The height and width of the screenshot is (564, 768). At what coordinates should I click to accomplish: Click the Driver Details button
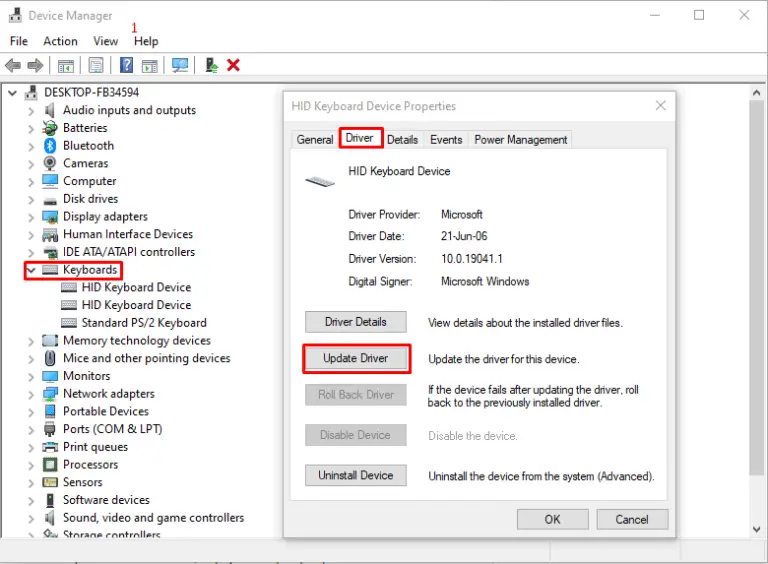click(x=356, y=322)
